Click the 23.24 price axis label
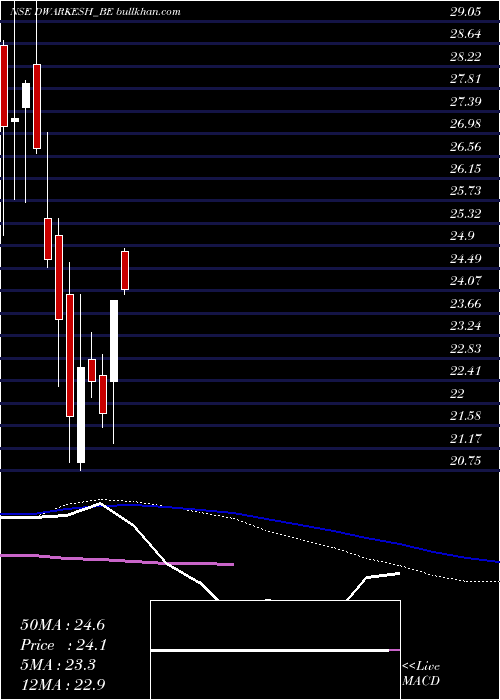Screen dimensions: 500x700 (x=466, y=326)
